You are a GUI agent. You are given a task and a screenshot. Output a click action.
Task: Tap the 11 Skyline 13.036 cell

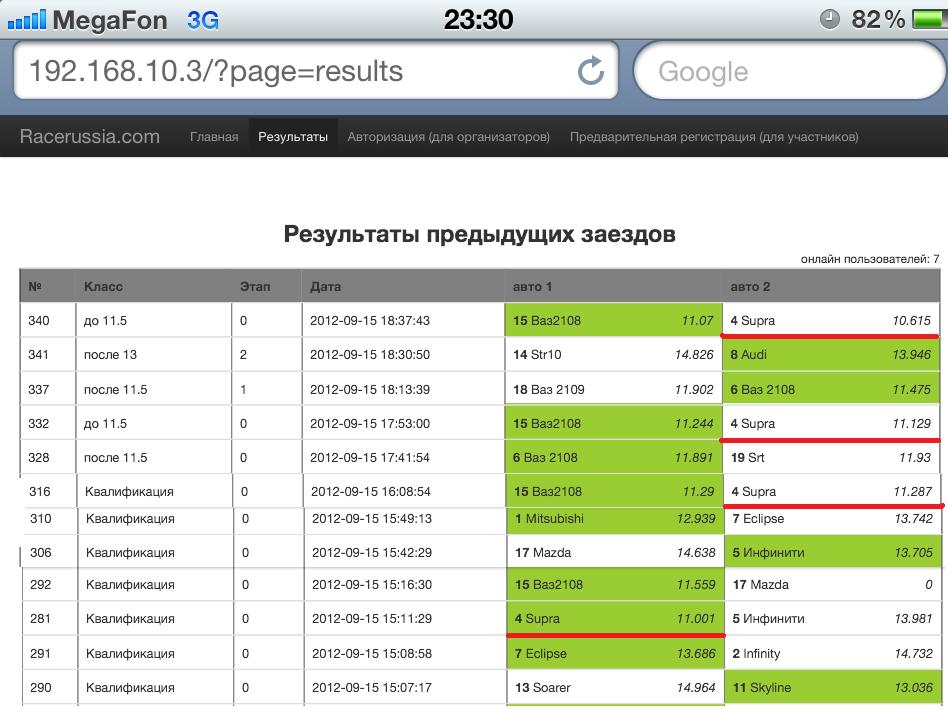832,688
